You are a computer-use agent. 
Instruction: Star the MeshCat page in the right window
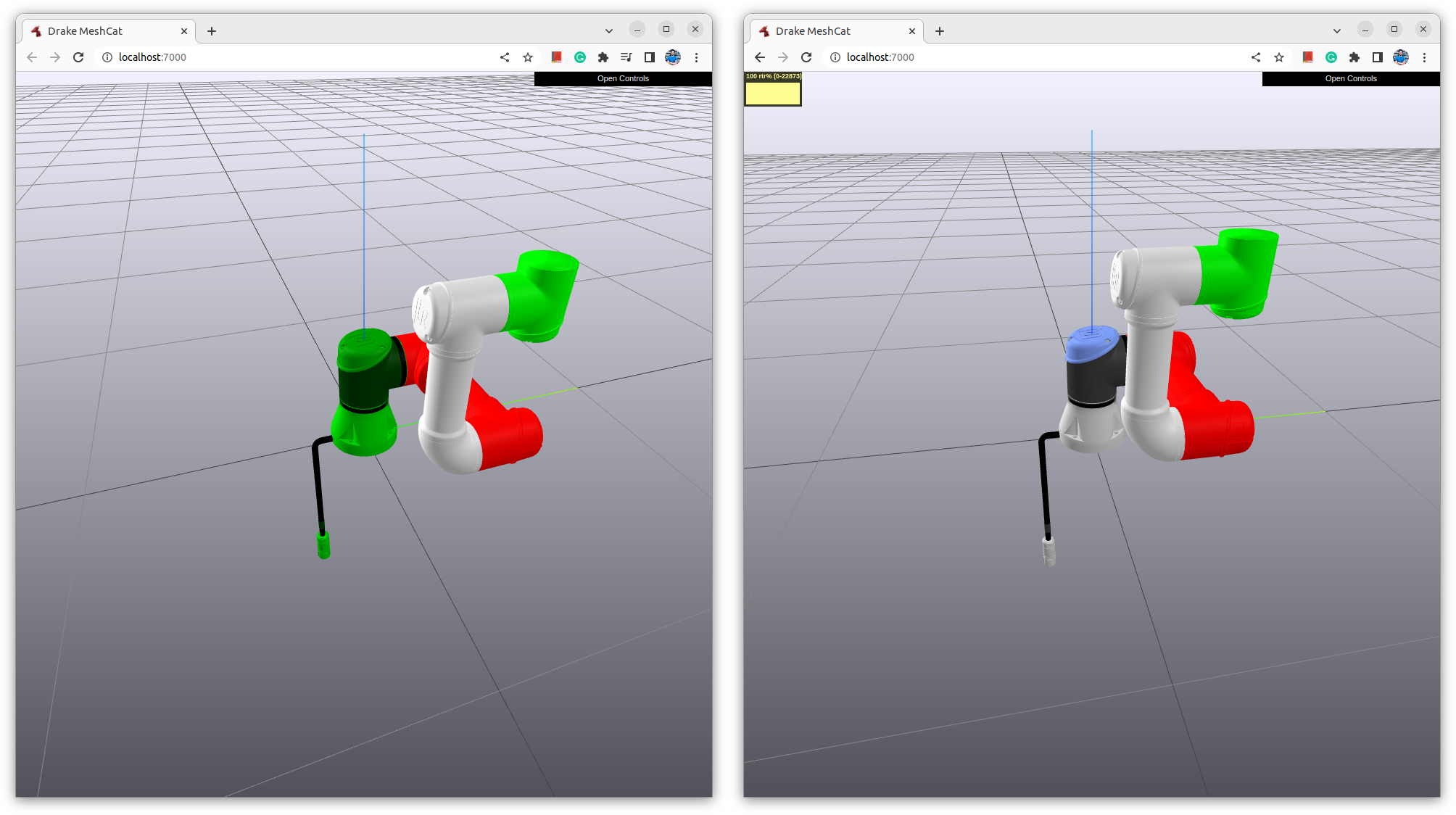tap(1278, 57)
